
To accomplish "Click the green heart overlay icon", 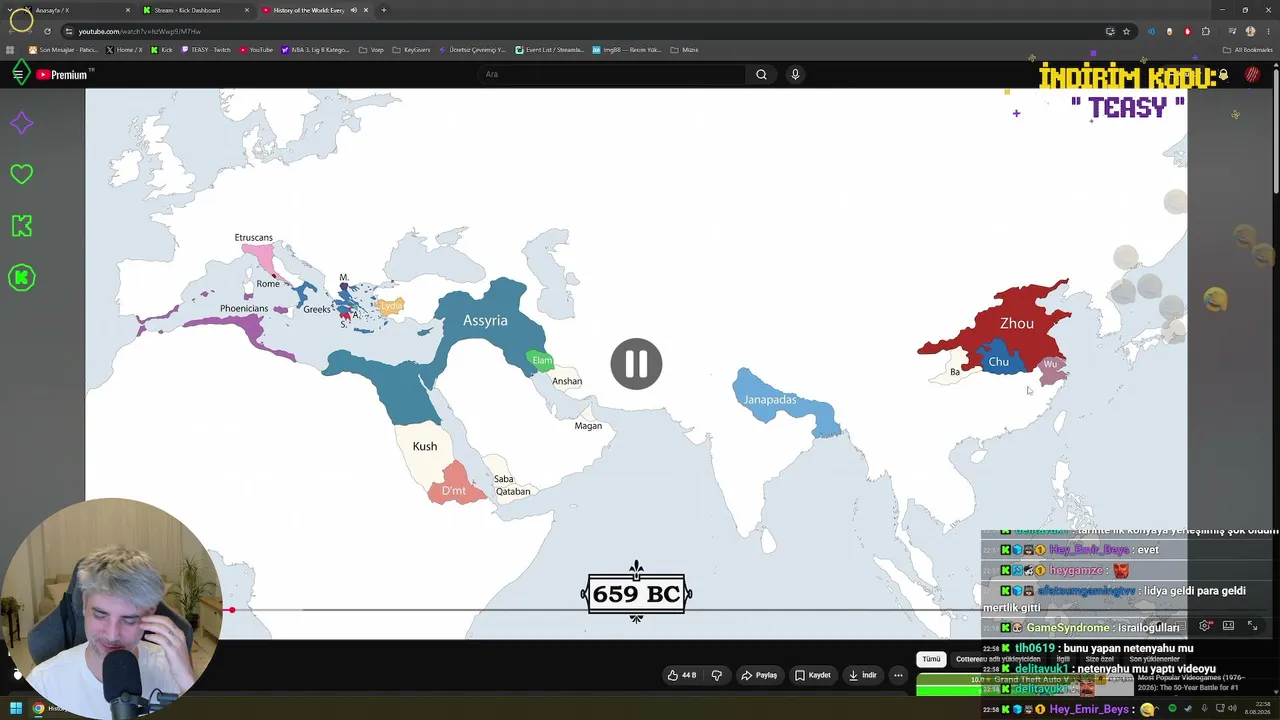I will tap(21, 174).
